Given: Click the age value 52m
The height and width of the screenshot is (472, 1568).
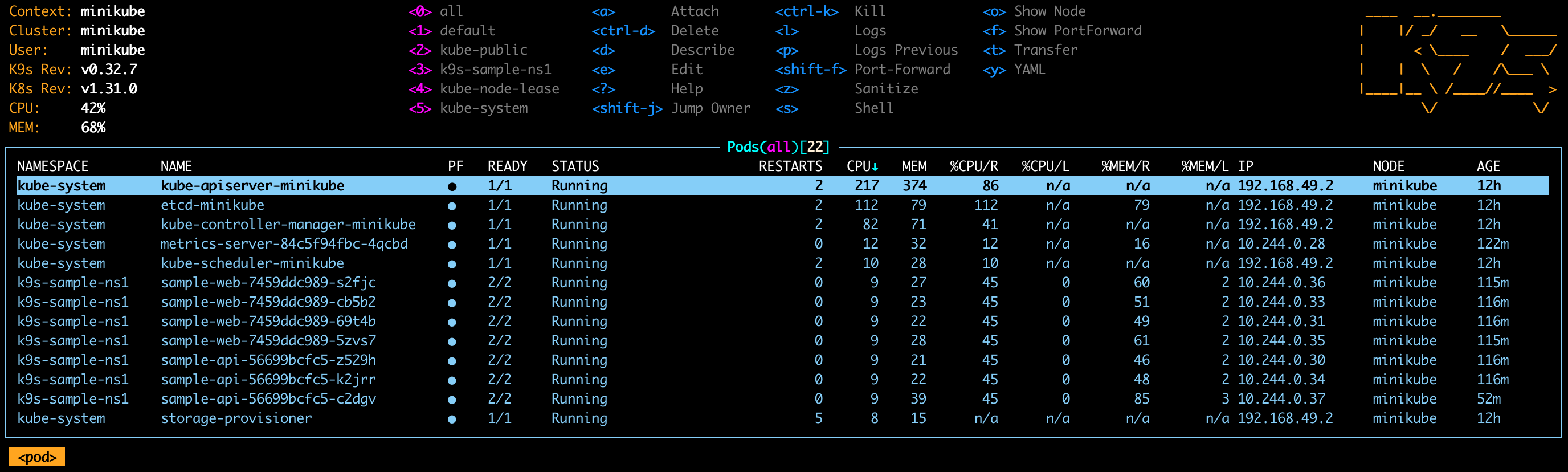Looking at the screenshot, I should click(x=1488, y=400).
